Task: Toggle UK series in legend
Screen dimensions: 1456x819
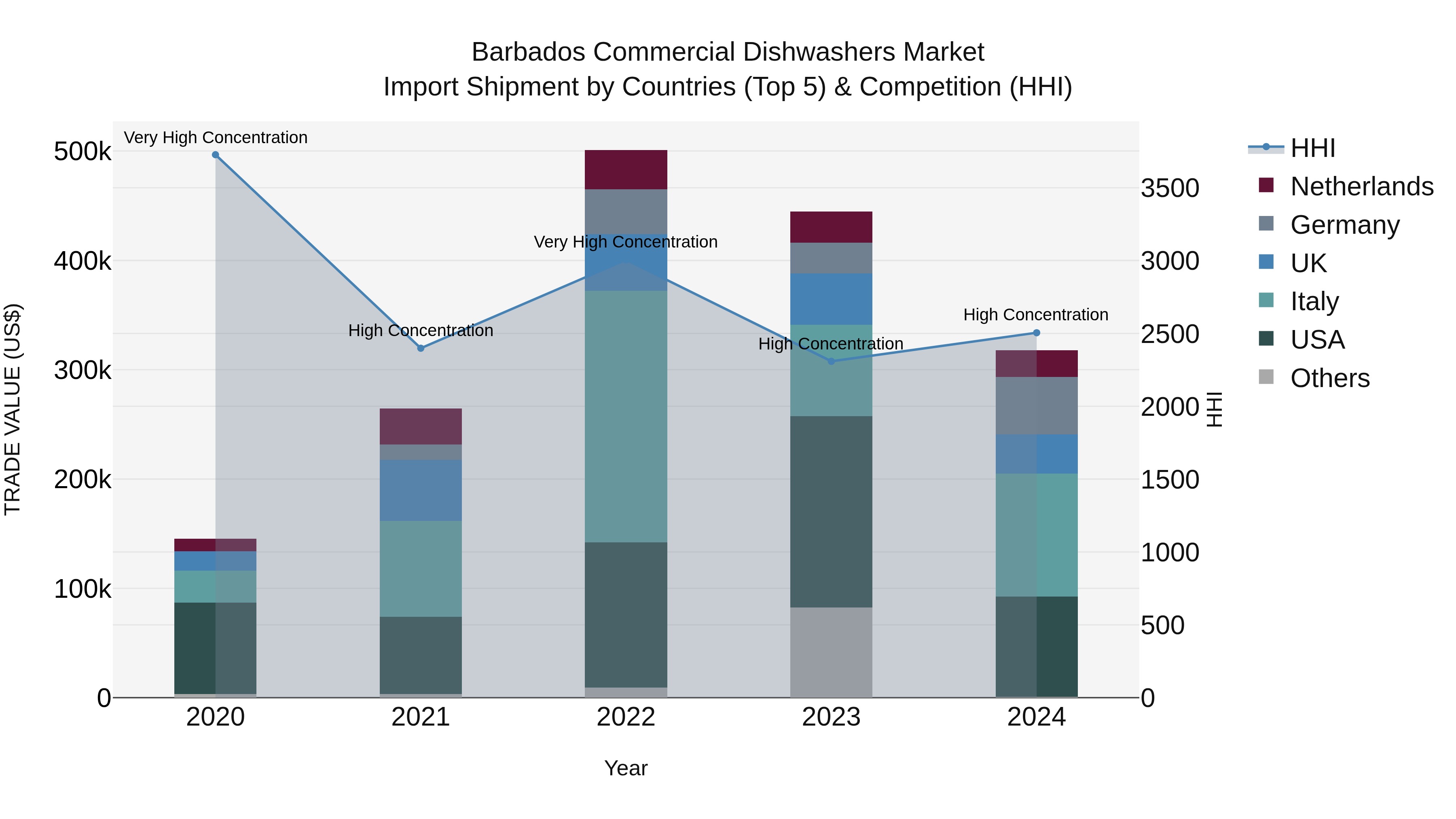Action: [x=1293, y=263]
